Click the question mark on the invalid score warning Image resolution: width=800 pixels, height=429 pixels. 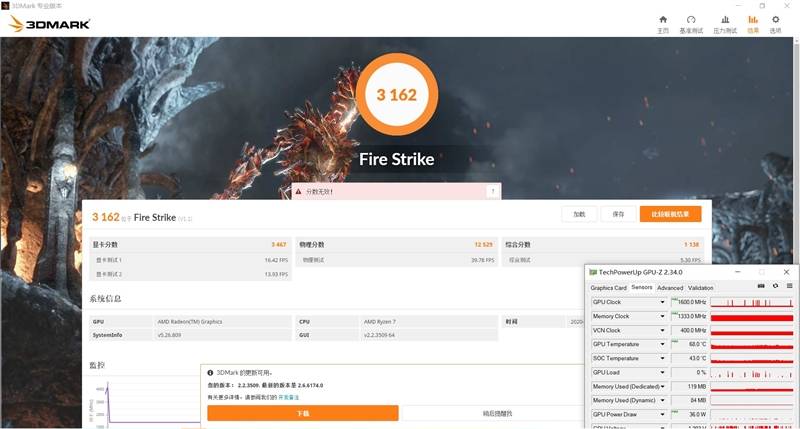(x=492, y=191)
